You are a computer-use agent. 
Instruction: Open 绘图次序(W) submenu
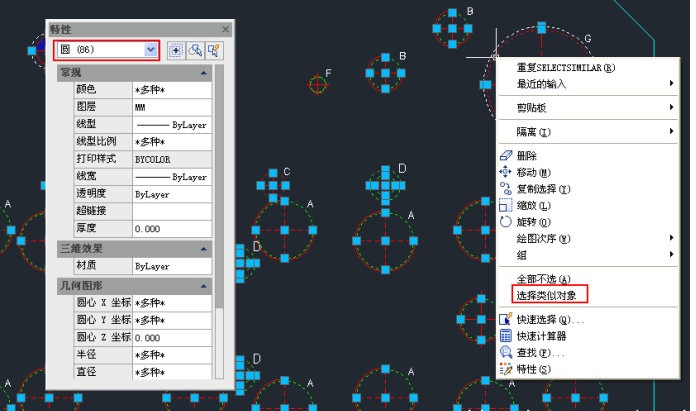click(588, 239)
